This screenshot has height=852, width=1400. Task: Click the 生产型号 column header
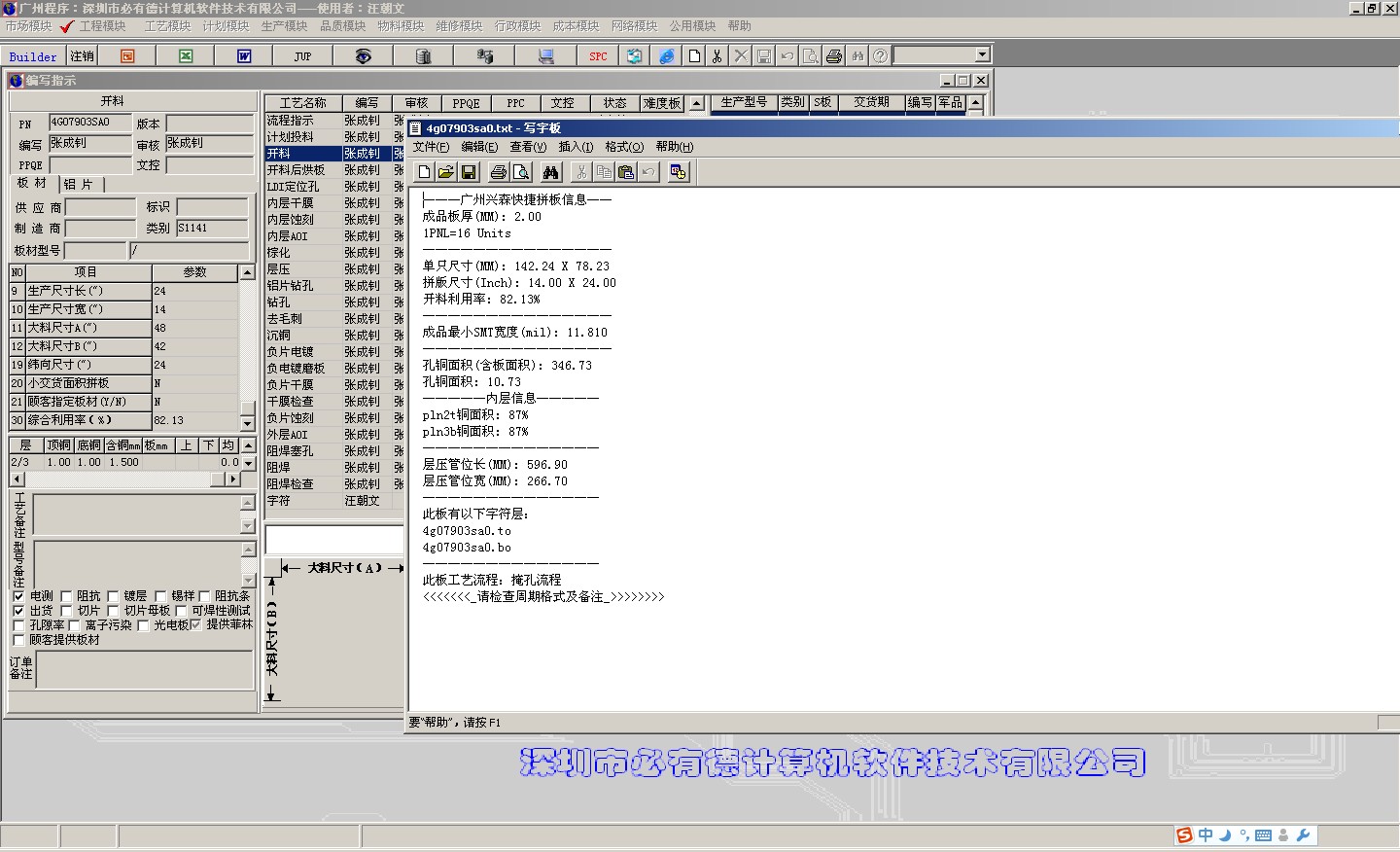744,102
